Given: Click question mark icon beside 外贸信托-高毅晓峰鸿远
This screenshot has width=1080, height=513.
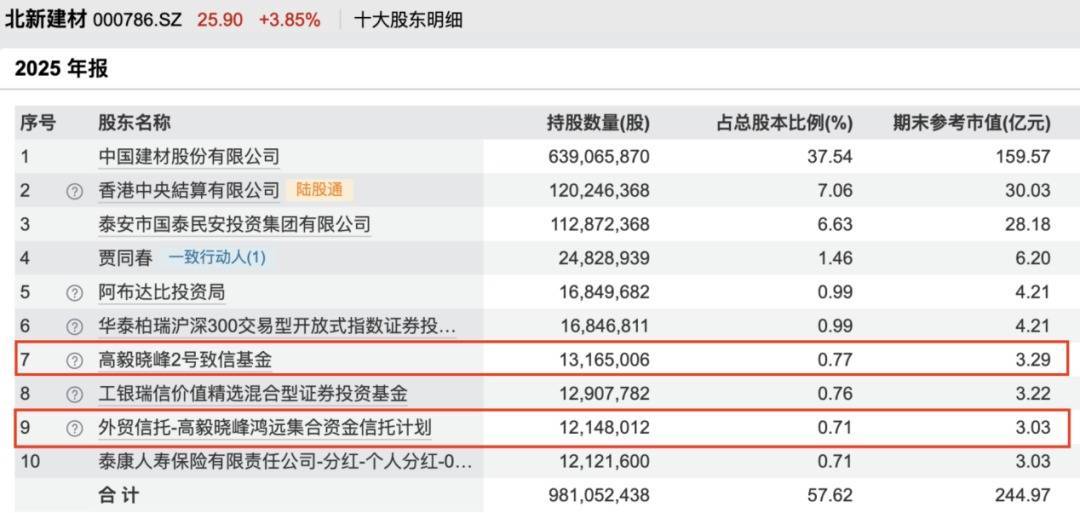Looking at the screenshot, I should point(74,428).
